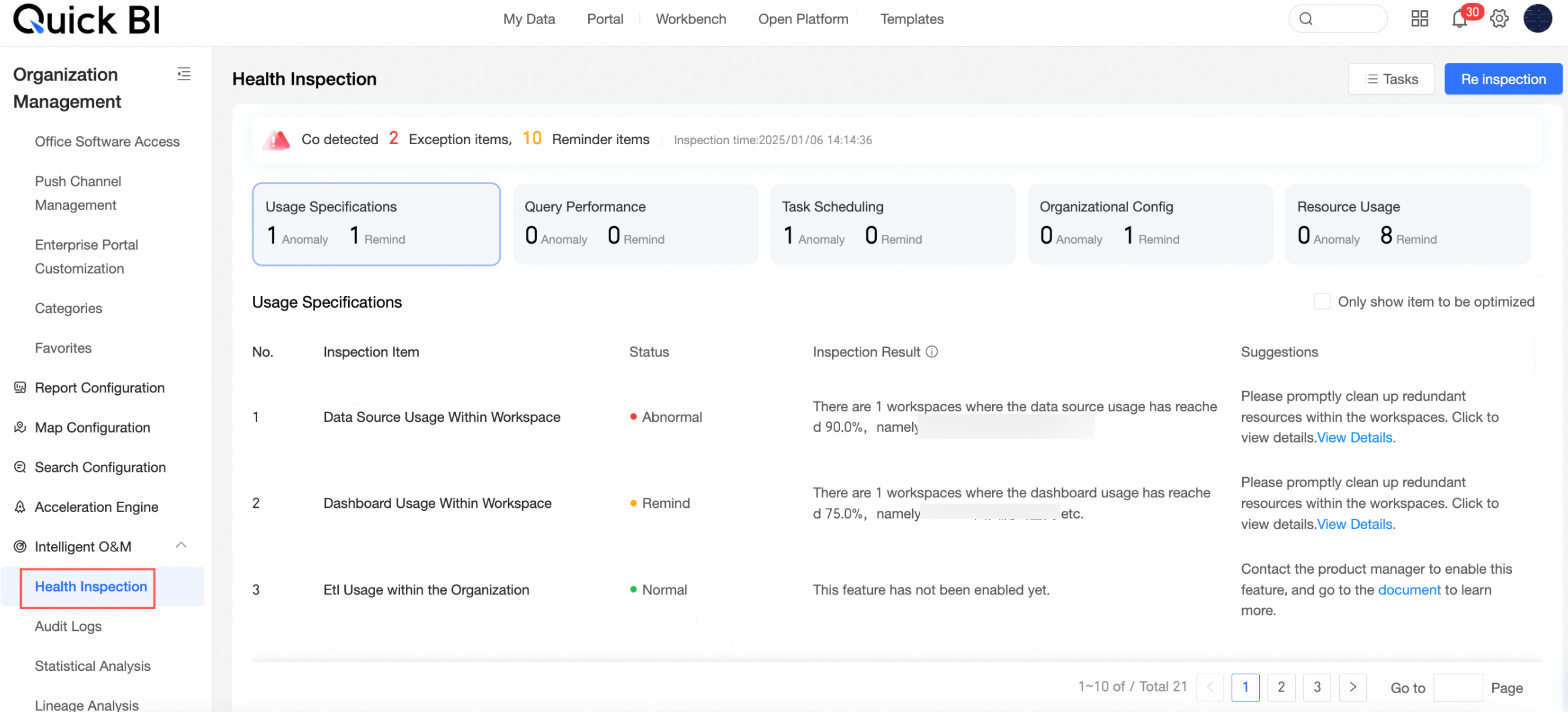Open Audit Logs in sidebar

point(68,626)
